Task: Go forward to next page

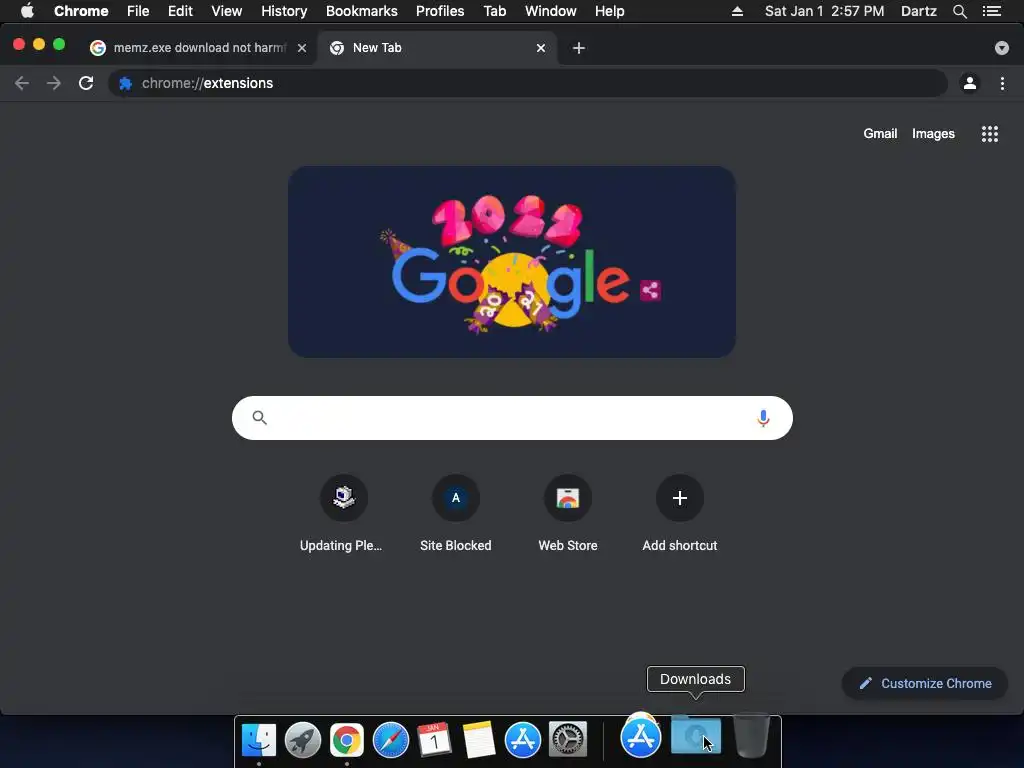Action: click(54, 83)
